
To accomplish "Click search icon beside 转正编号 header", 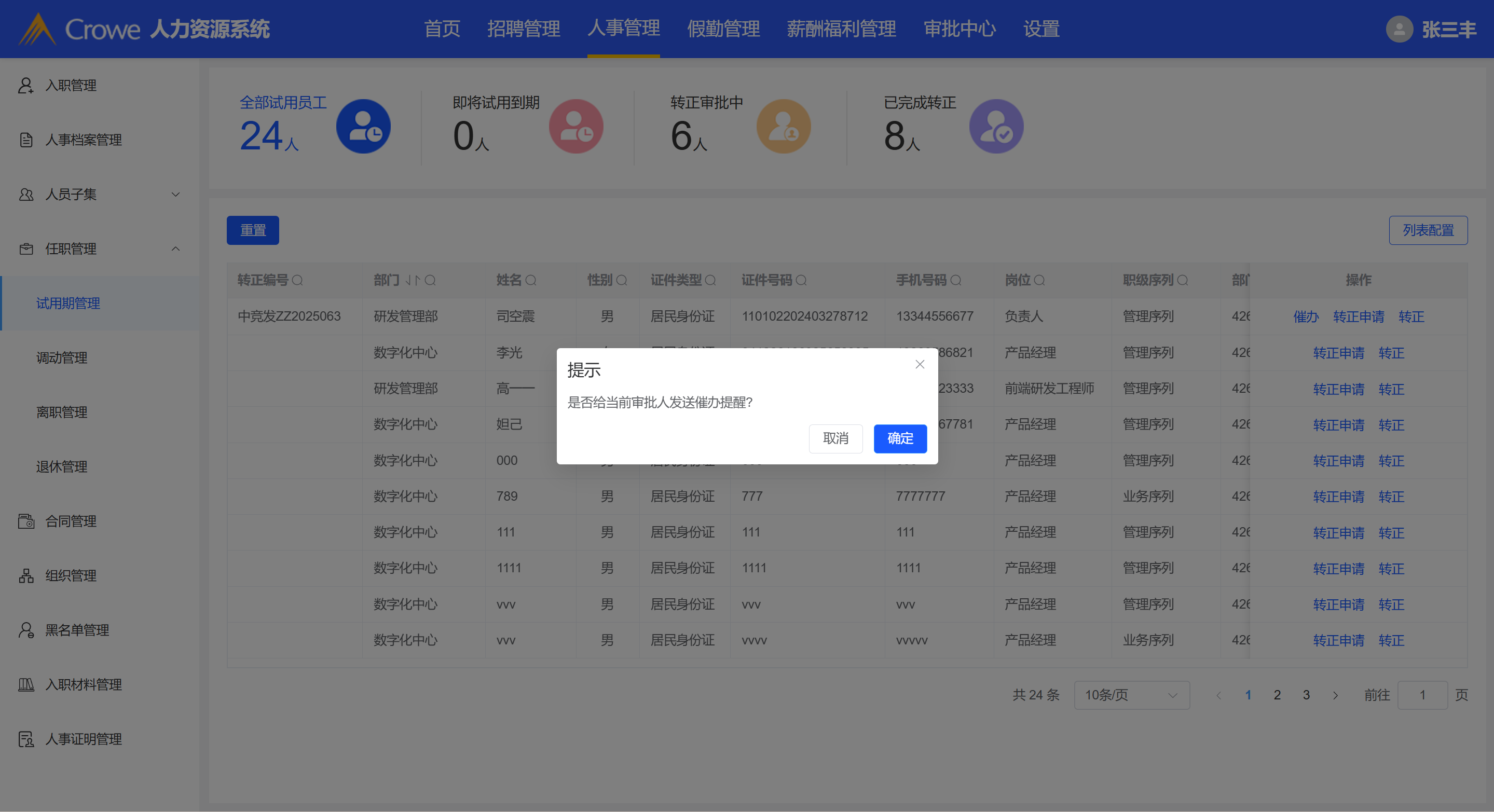I will (297, 281).
